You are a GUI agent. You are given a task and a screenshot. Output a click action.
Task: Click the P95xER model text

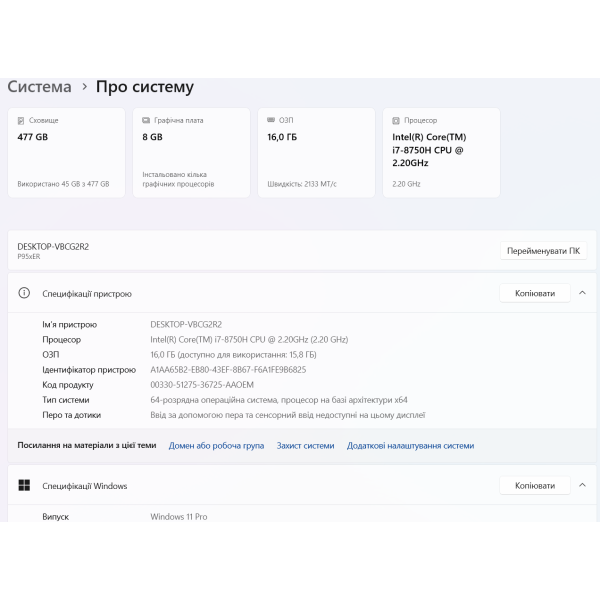point(29,257)
